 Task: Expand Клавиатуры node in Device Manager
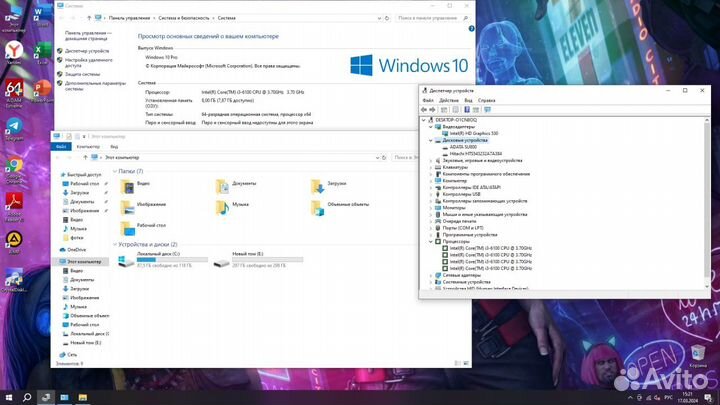coord(431,168)
